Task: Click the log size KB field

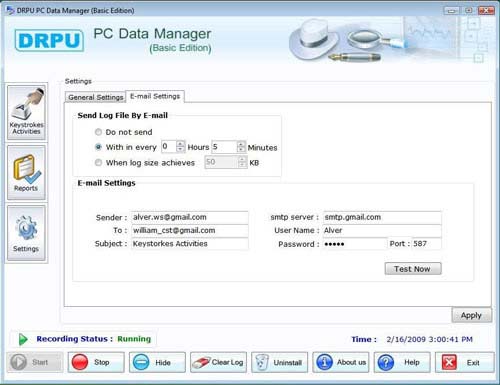Action: pyautogui.click(x=222, y=162)
